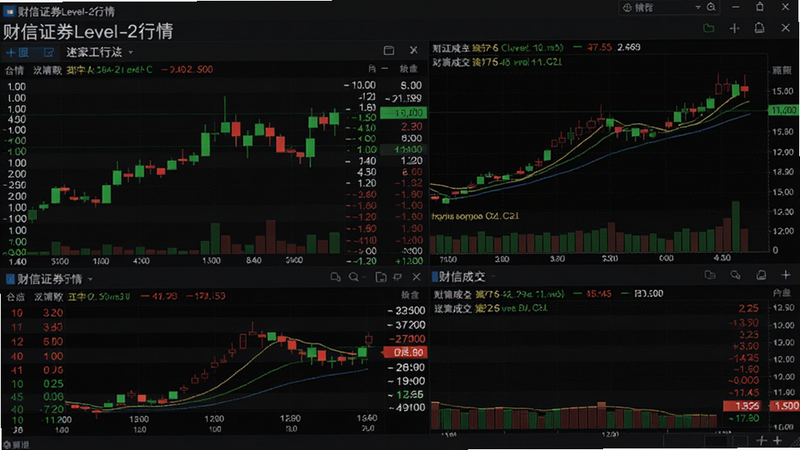Image resolution: width=800 pixels, height=450 pixels.
Task: Click the red price flag on bottom-left chart axis
Action: coord(404,353)
